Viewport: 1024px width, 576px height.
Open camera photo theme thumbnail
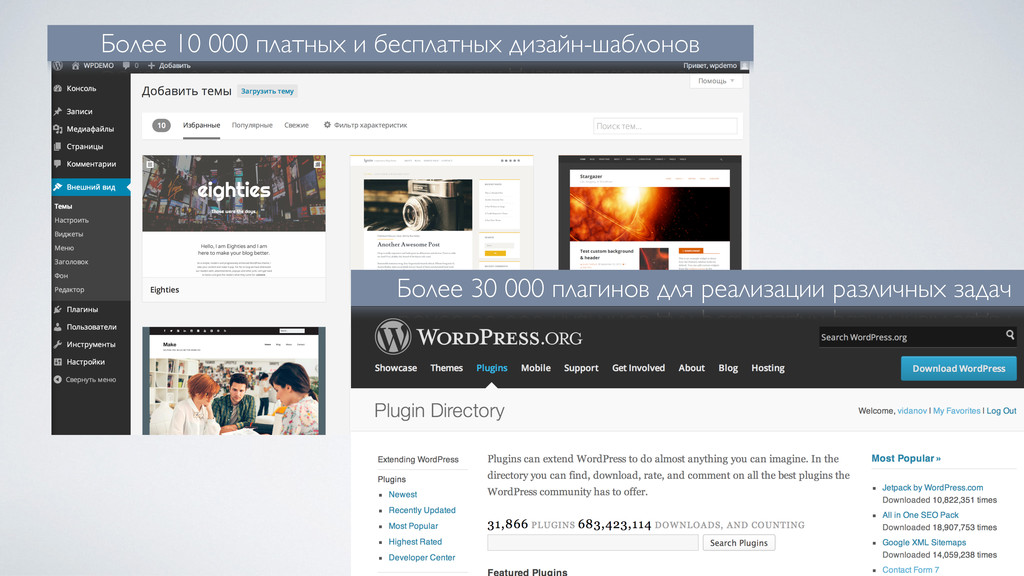coord(441,213)
